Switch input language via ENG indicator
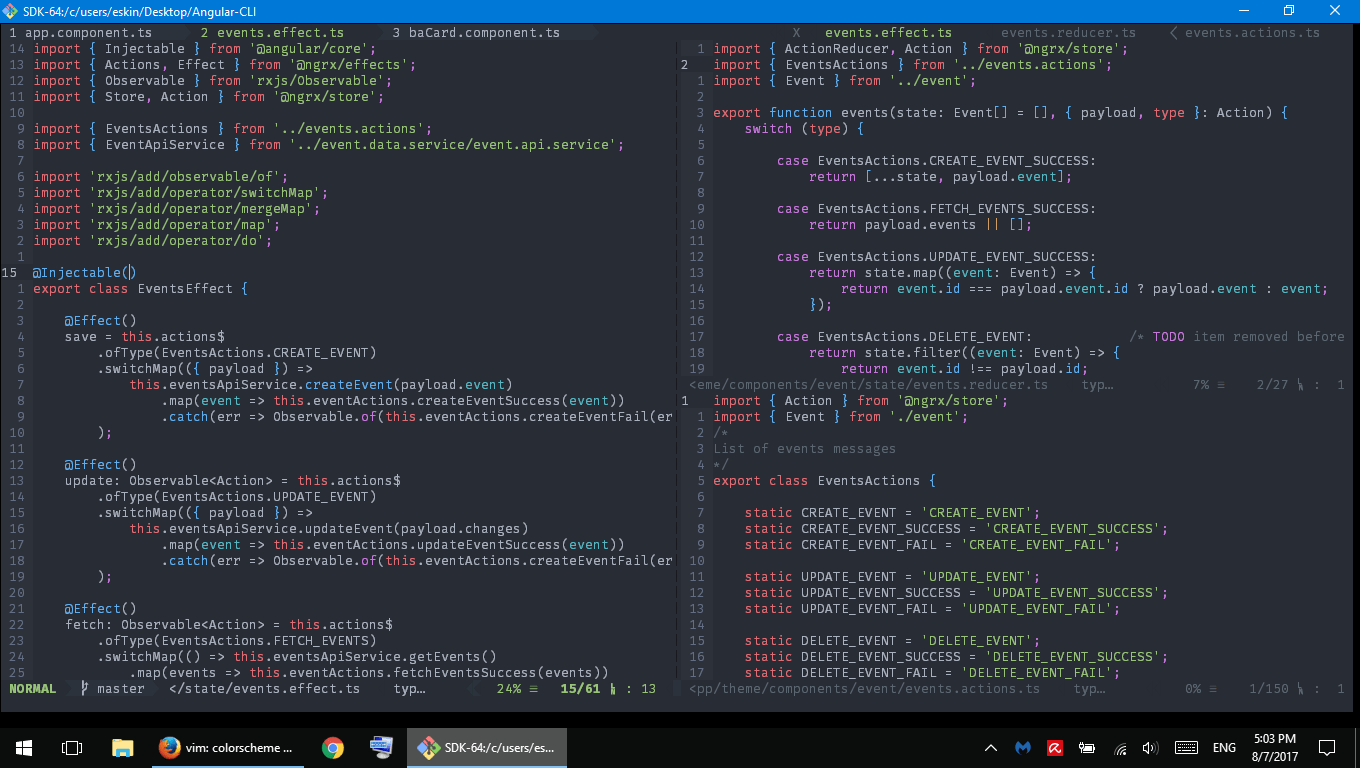This screenshot has width=1360, height=768. (x=1224, y=747)
